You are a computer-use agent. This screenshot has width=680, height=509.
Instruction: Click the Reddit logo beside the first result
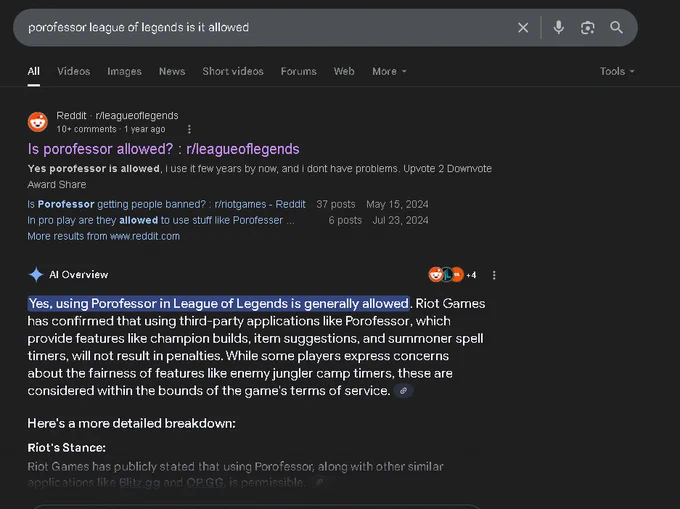pyautogui.click(x=38, y=122)
